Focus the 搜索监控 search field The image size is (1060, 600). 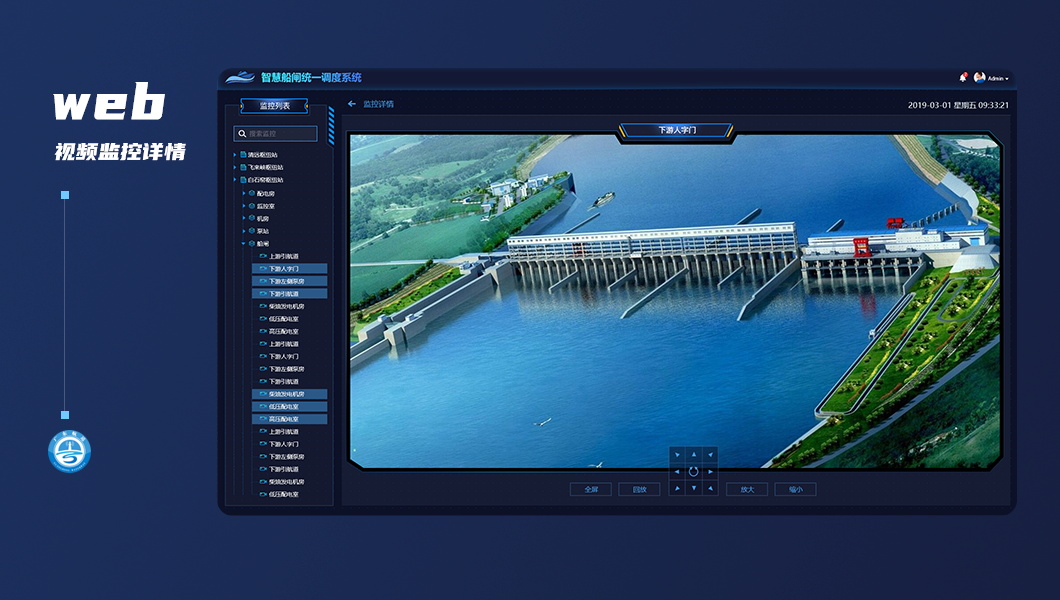coord(275,134)
